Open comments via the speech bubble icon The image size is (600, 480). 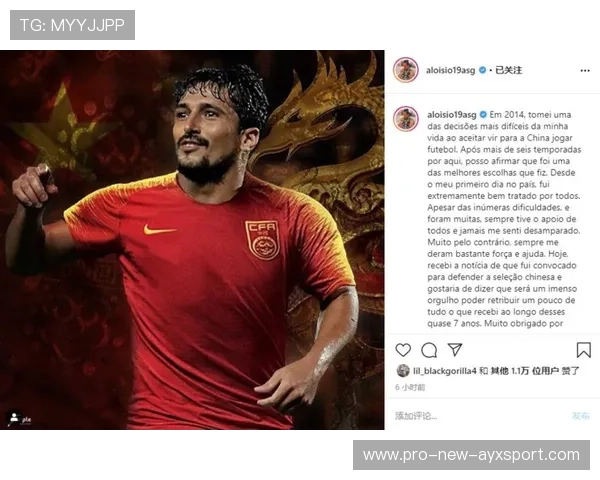[x=429, y=350]
